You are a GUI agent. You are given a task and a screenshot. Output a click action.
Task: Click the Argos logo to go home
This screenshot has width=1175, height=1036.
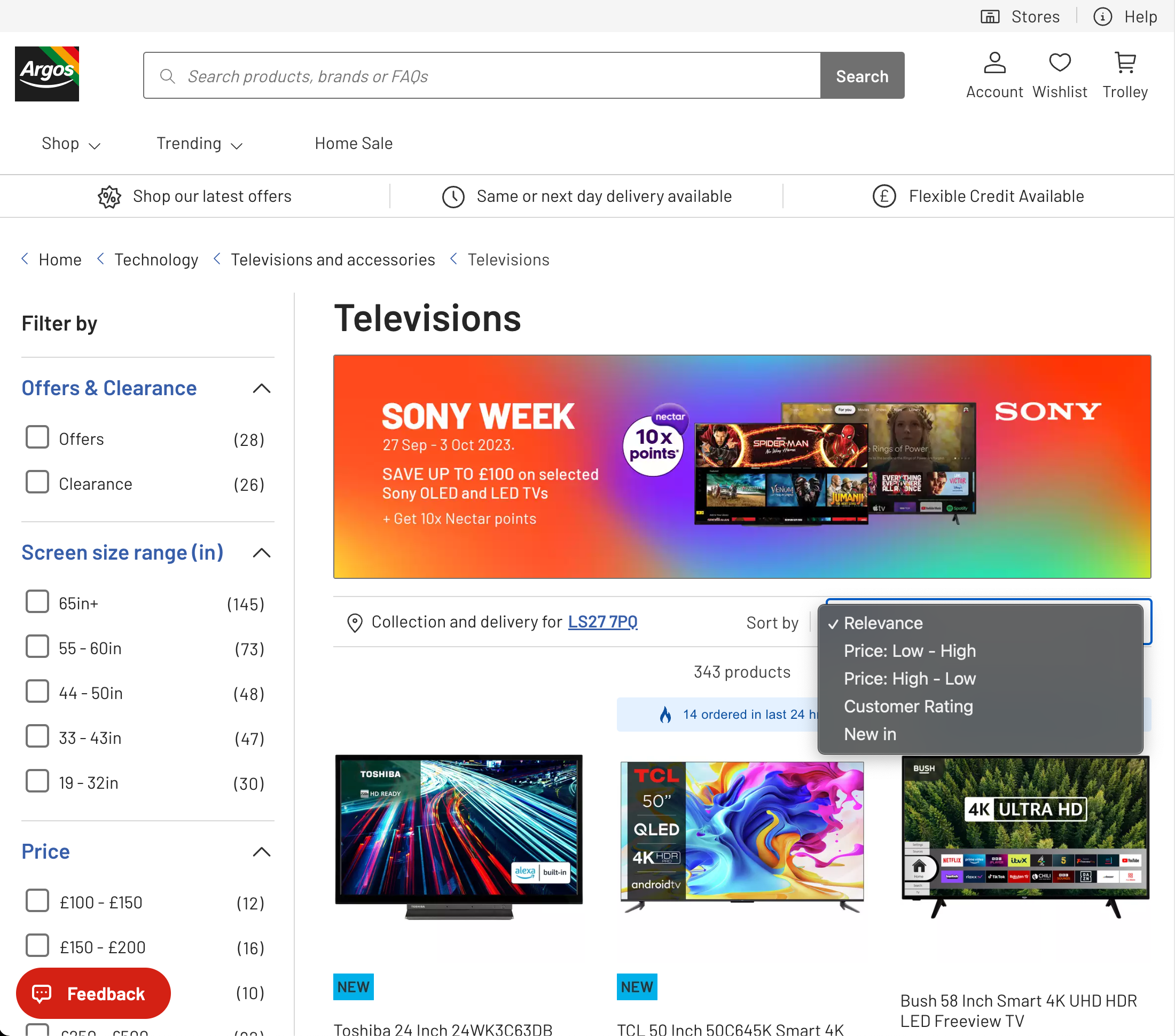pos(47,73)
